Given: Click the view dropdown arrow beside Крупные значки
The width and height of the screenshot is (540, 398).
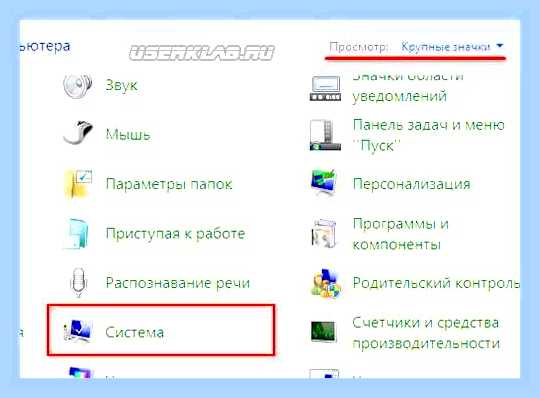Looking at the screenshot, I should (500, 45).
